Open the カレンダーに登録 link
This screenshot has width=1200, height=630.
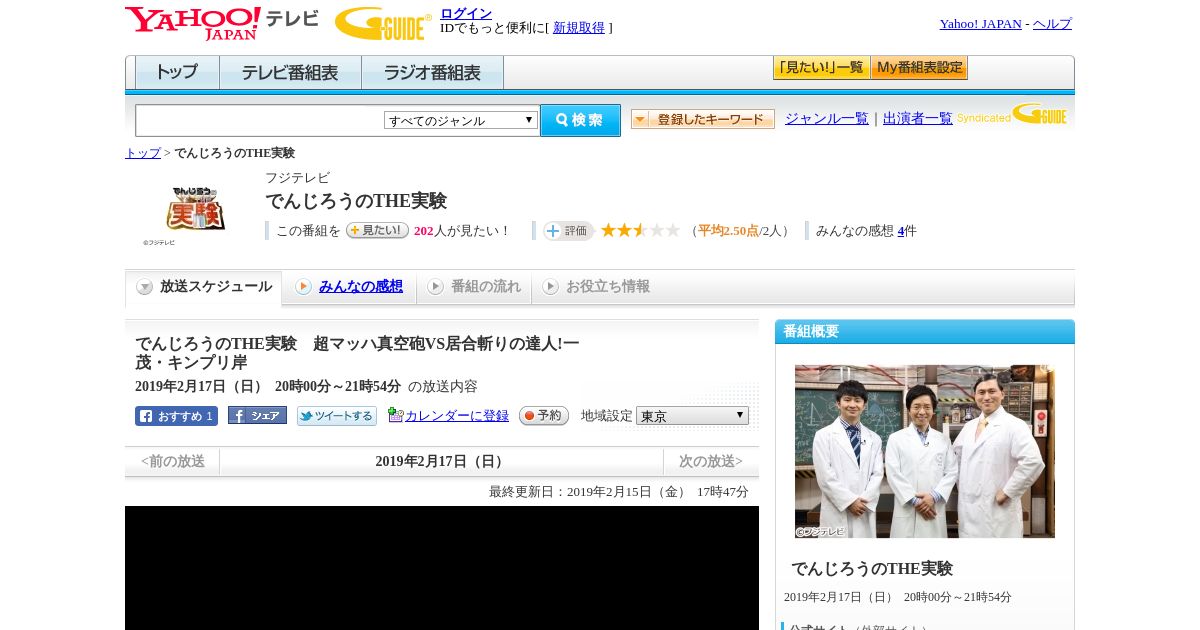click(457, 415)
